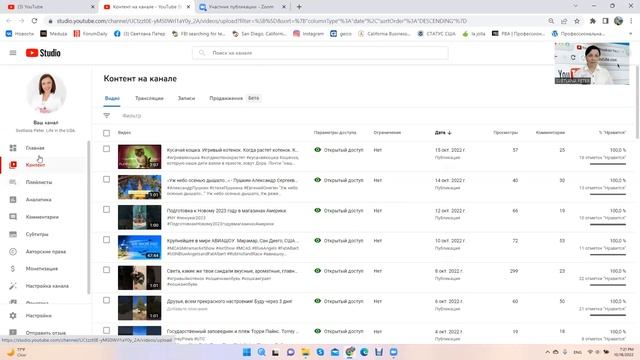Open Chrome tab search chevron

click(575, 6)
